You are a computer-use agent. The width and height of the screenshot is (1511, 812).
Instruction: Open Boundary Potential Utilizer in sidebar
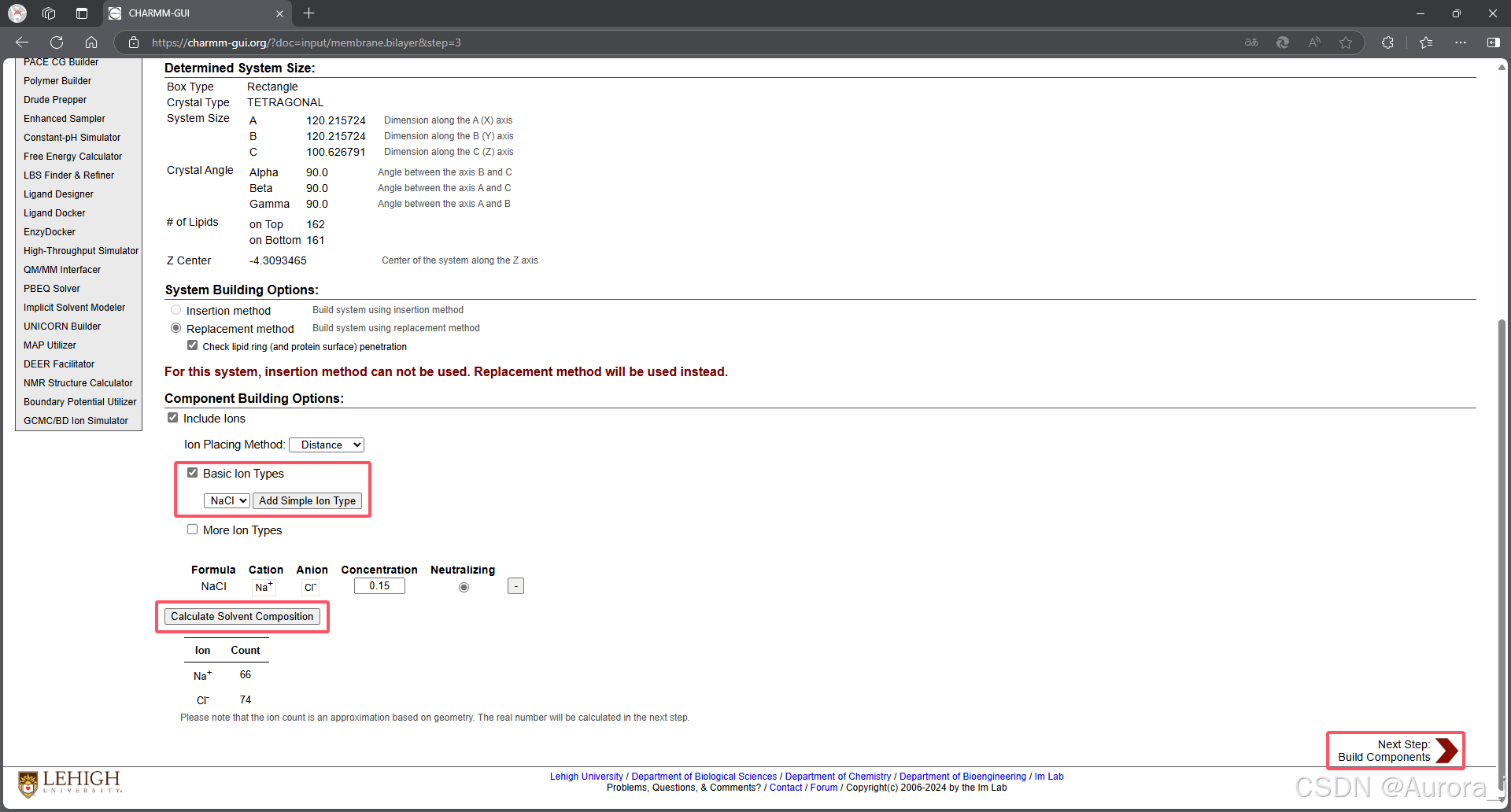pos(80,402)
